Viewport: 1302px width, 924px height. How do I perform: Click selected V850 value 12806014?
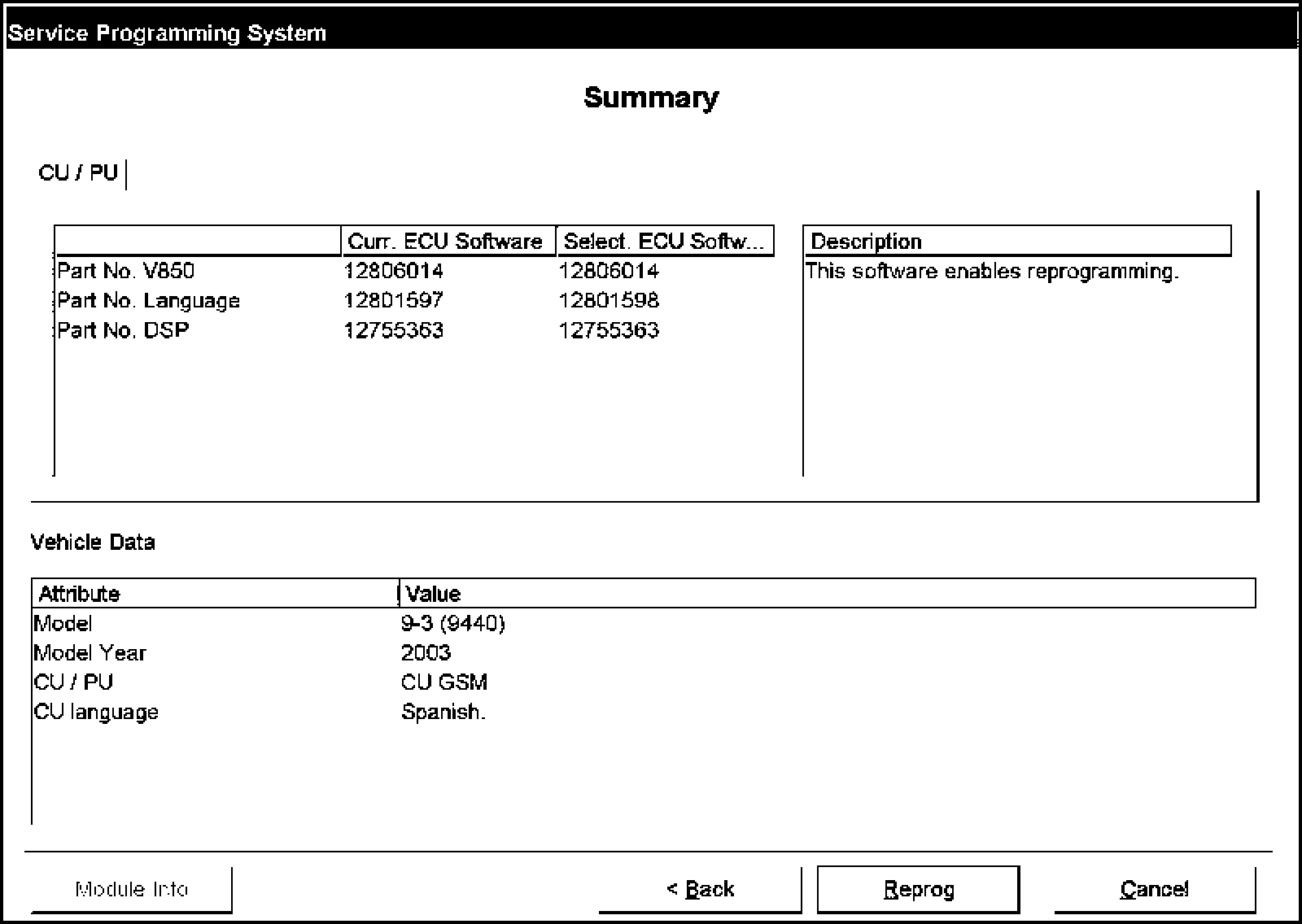tap(609, 271)
